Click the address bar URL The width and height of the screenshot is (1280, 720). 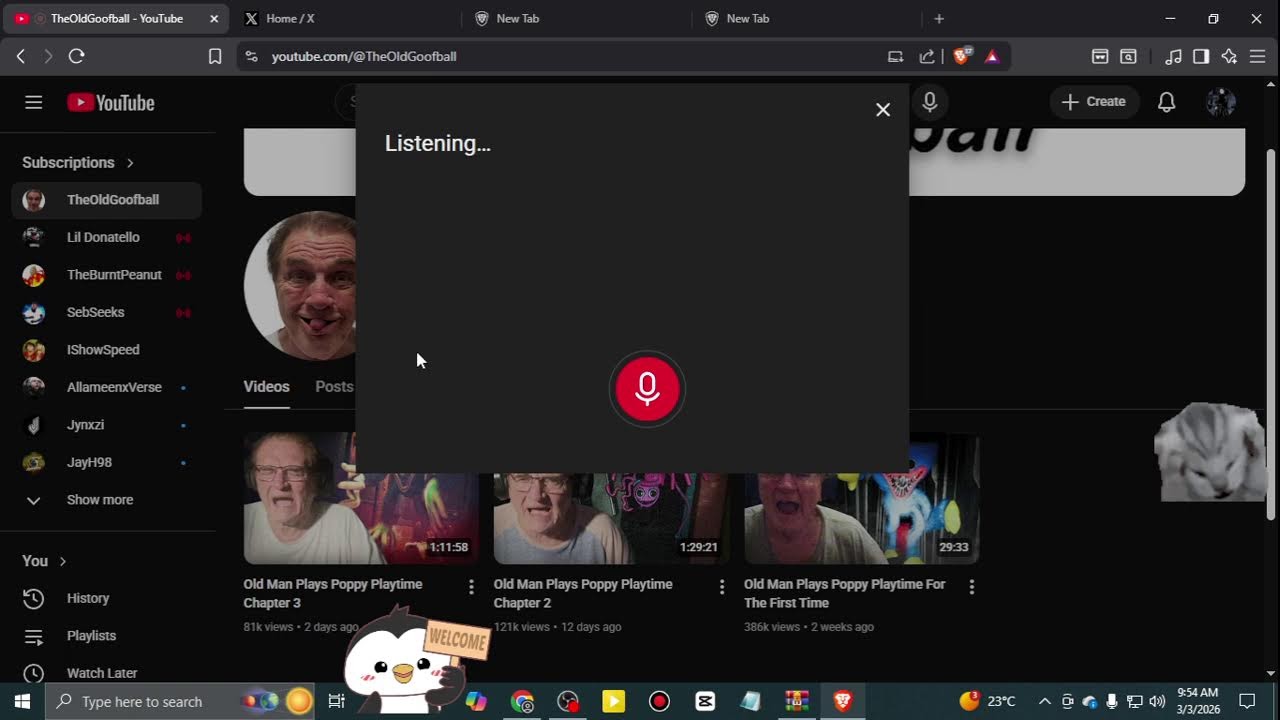364,56
